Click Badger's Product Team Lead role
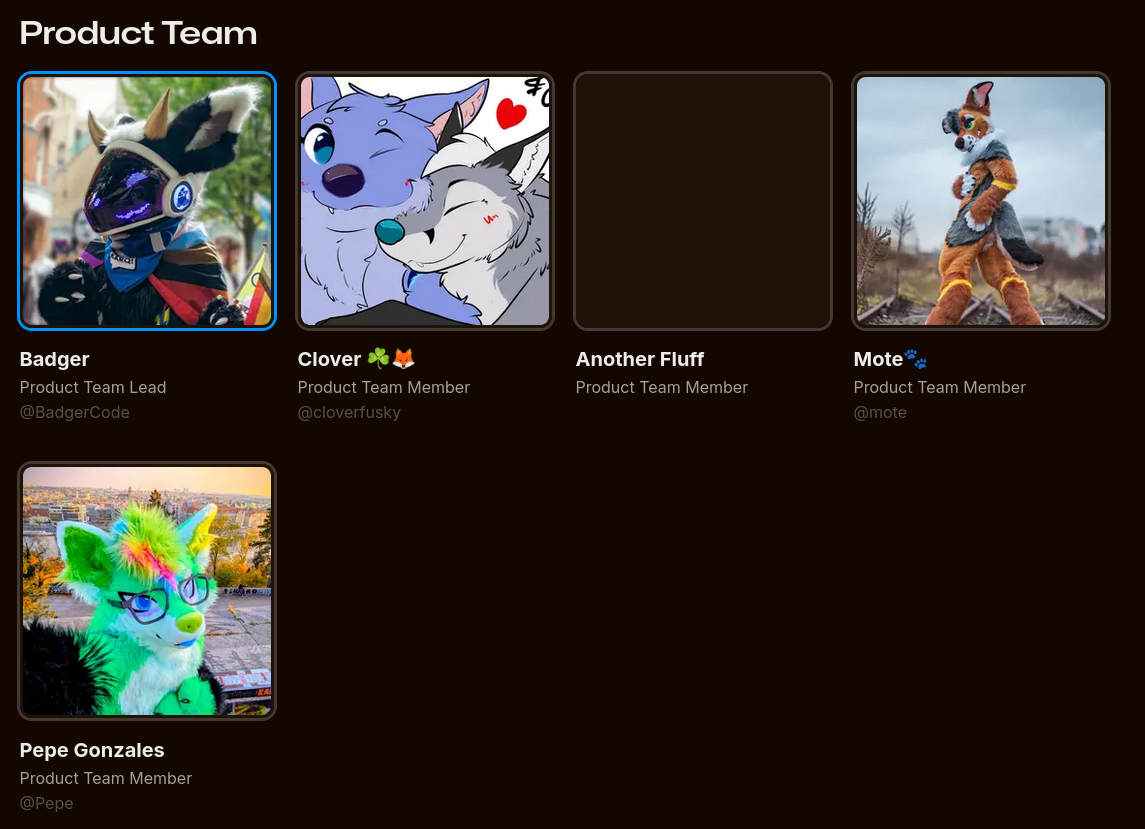This screenshot has height=829, width=1145. (x=93, y=387)
